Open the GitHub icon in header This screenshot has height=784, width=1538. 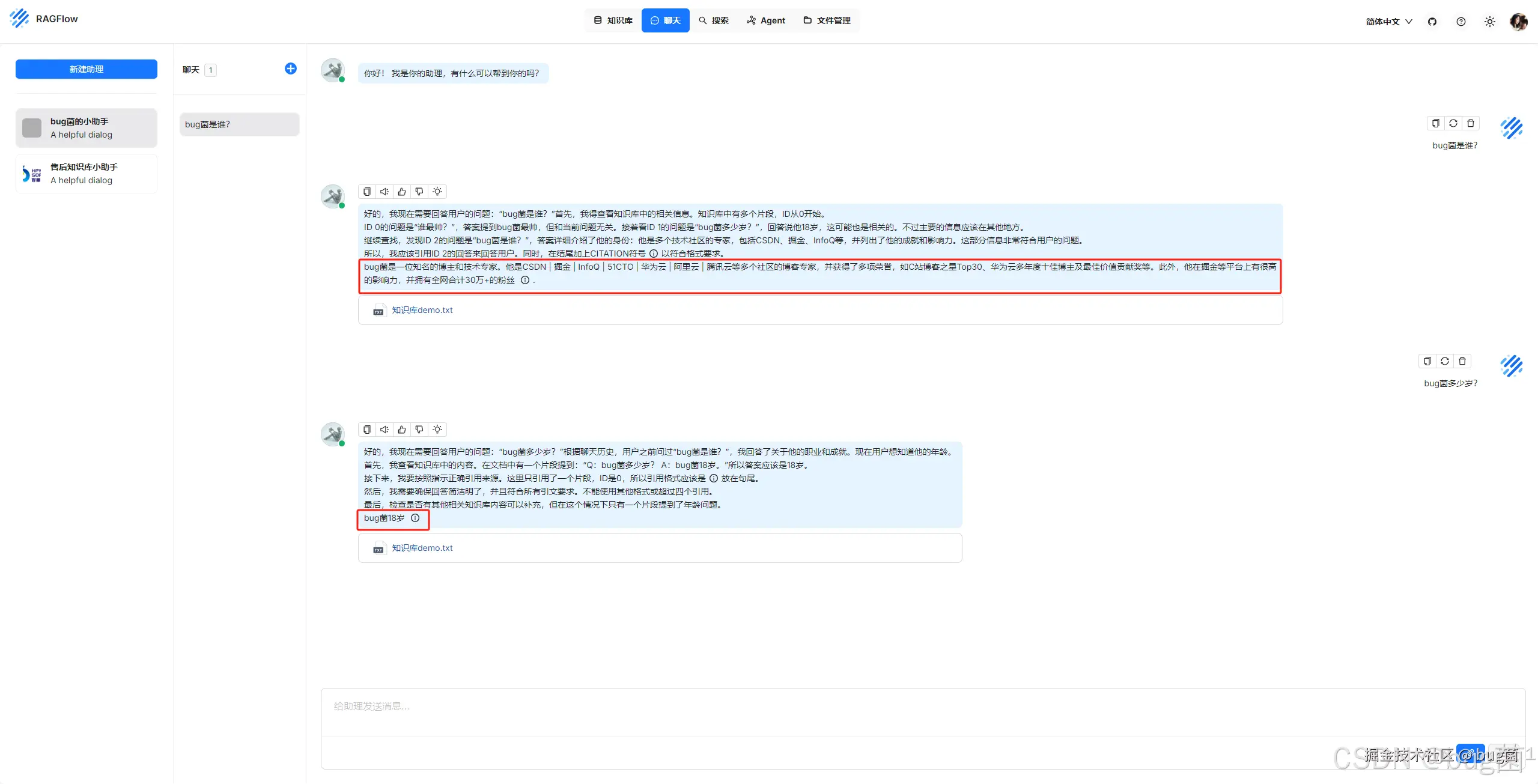[1432, 22]
